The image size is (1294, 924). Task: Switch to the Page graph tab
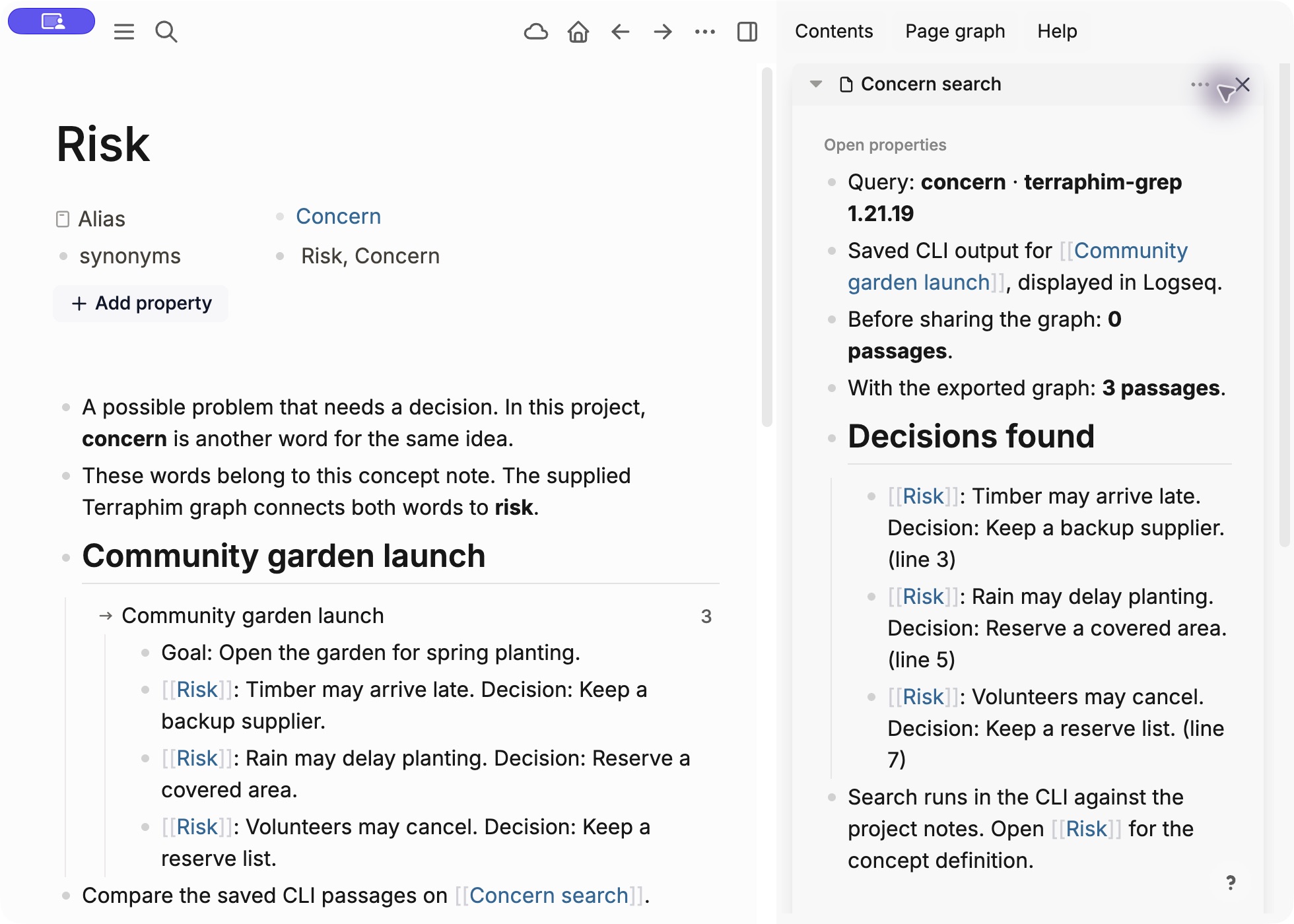point(955,31)
